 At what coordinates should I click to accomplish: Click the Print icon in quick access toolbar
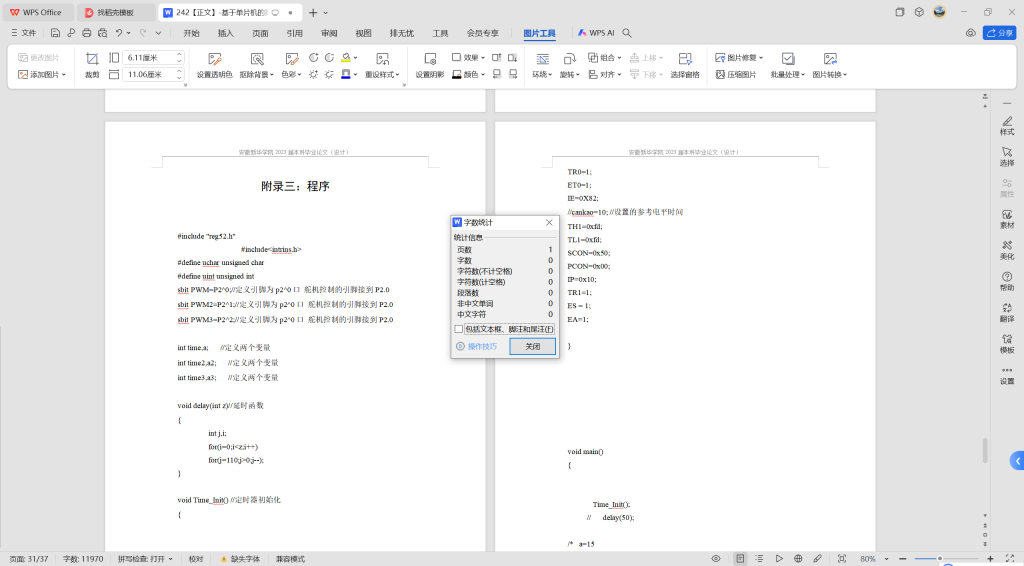click(x=86, y=33)
